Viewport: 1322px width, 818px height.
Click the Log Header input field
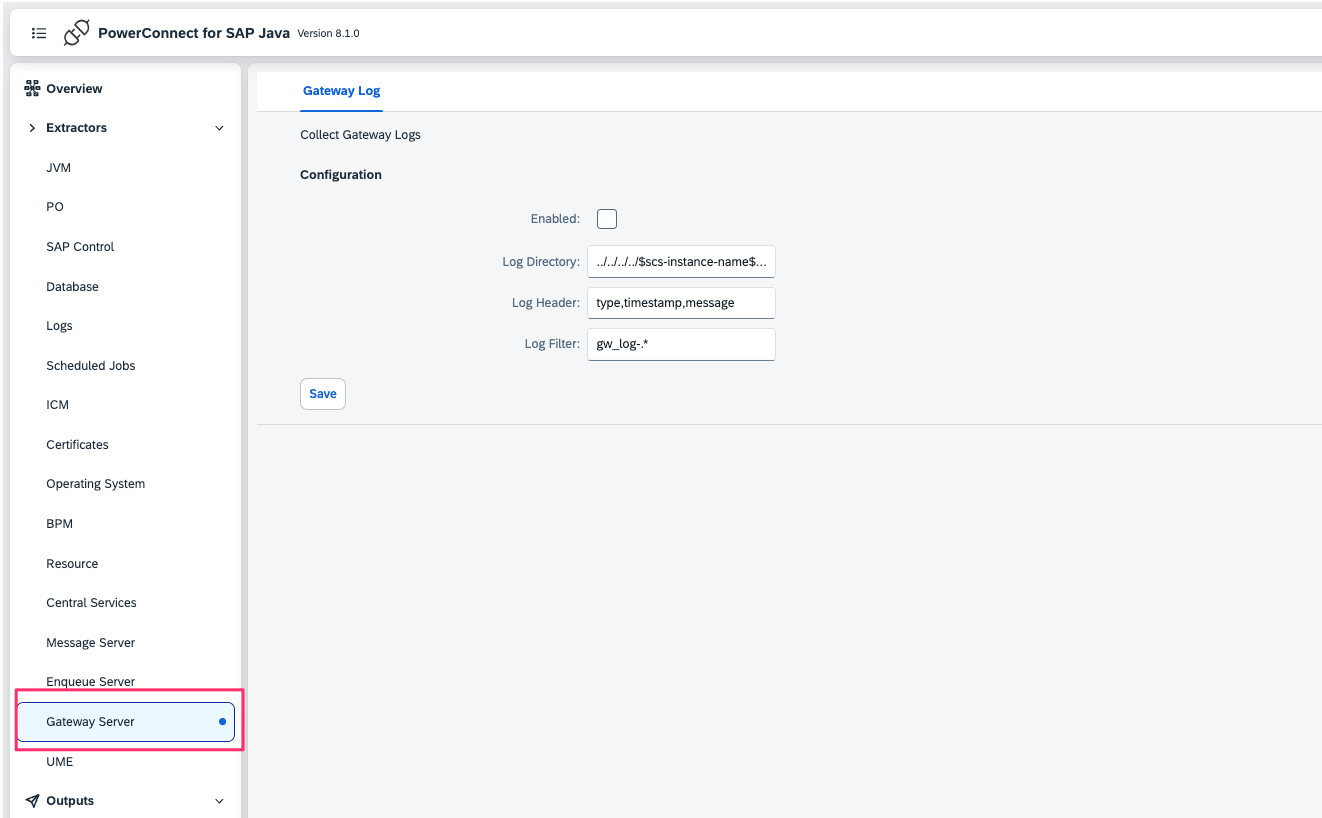(681, 303)
